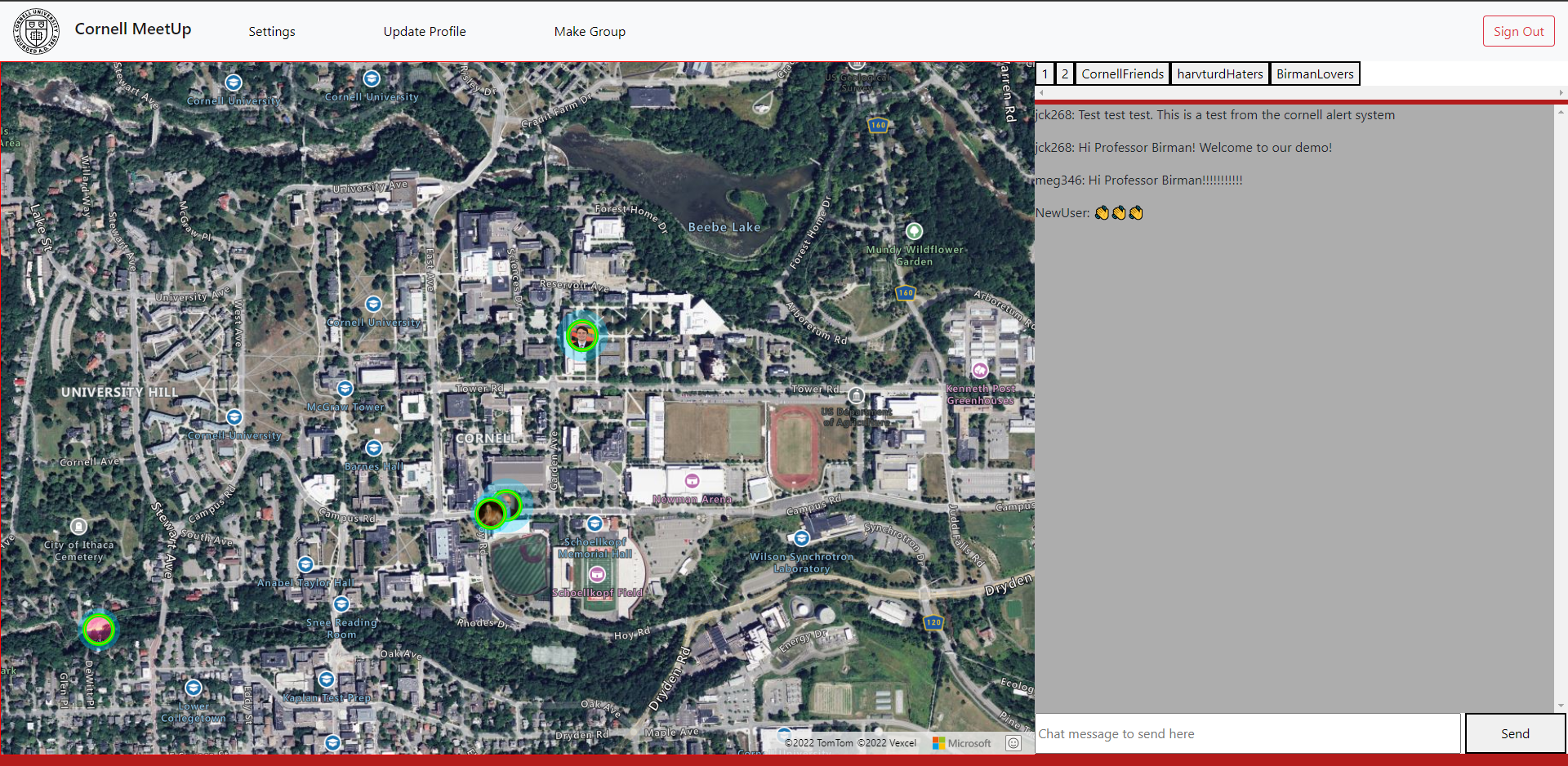Click Lower Collegetown map pin
Viewport: 1568px width, 766px height.
pyautogui.click(x=193, y=688)
